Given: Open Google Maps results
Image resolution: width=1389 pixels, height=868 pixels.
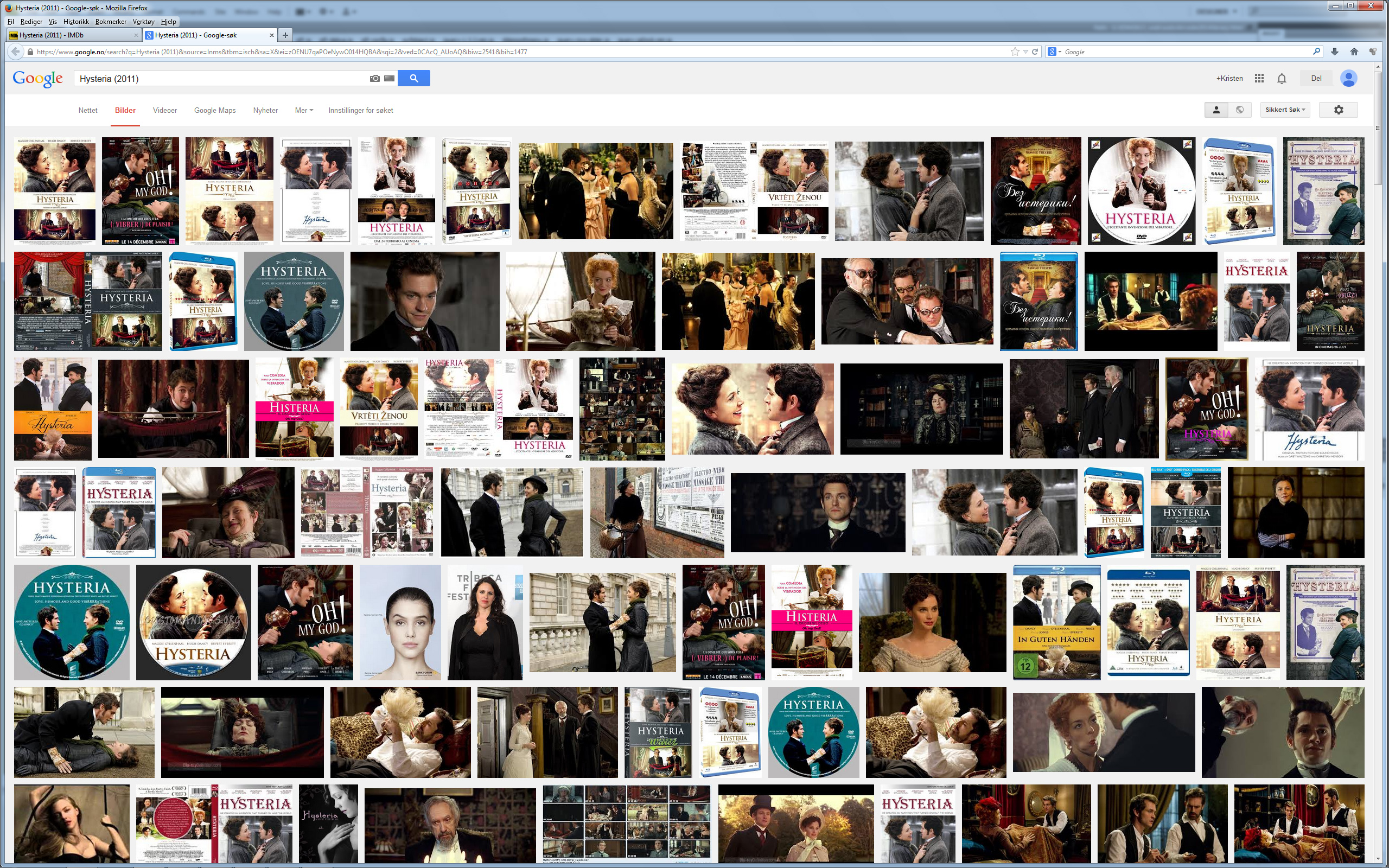Looking at the screenshot, I should pos(215,110).
